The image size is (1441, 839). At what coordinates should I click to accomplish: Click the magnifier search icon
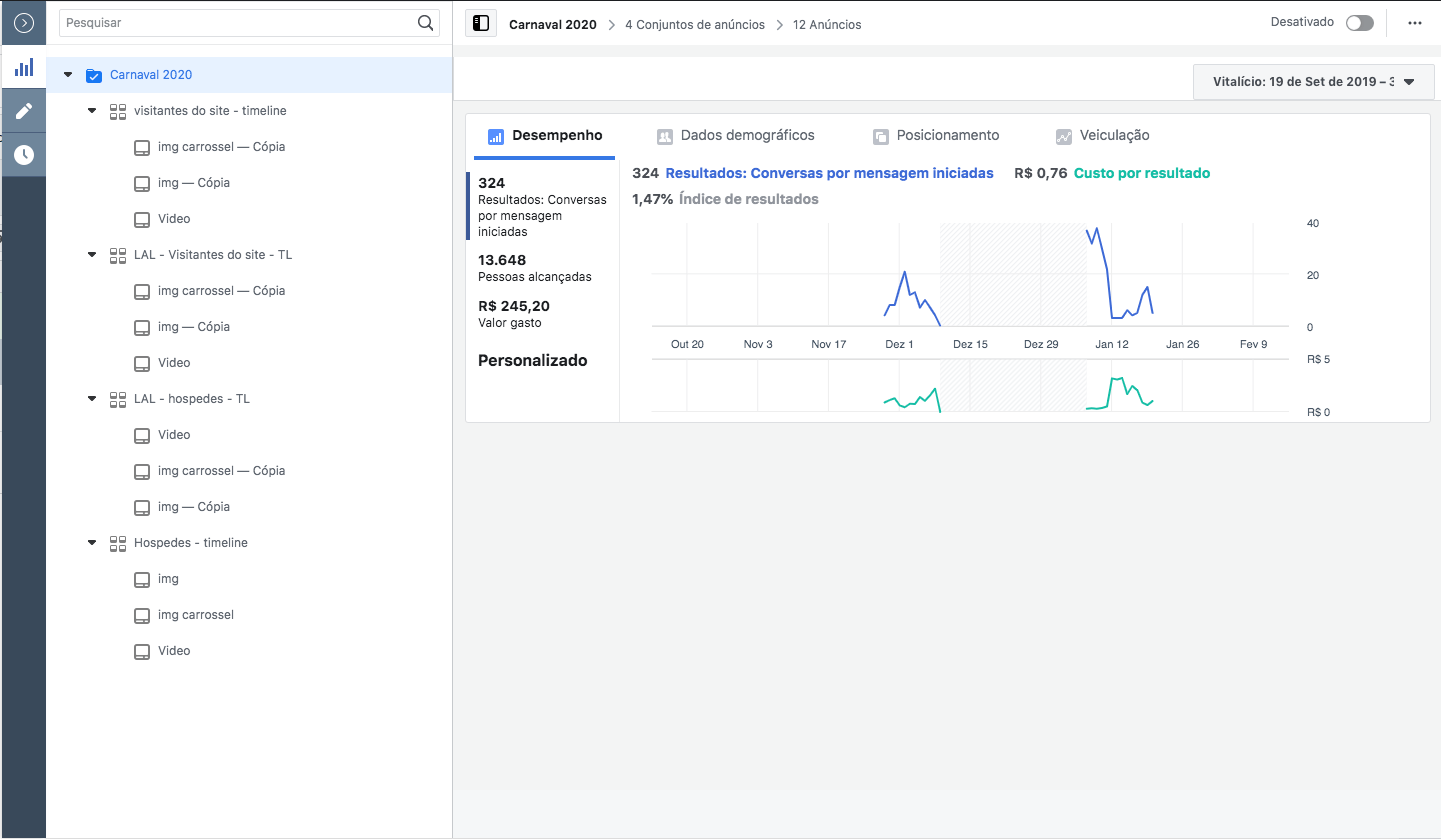[x=425, y=22]
